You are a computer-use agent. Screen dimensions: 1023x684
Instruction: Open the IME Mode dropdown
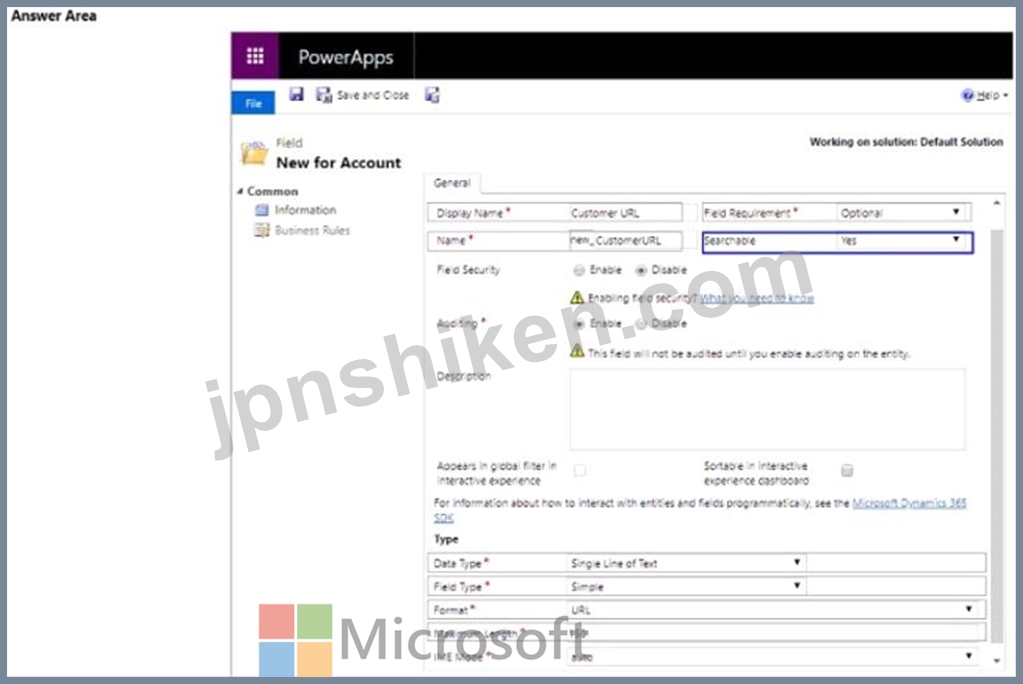(772, 657)
